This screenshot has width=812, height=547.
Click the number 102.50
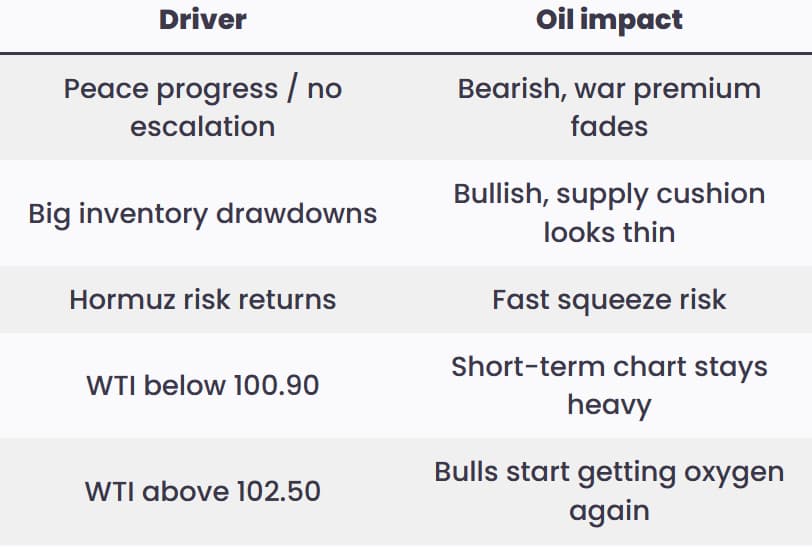click(x=278, y=491)
